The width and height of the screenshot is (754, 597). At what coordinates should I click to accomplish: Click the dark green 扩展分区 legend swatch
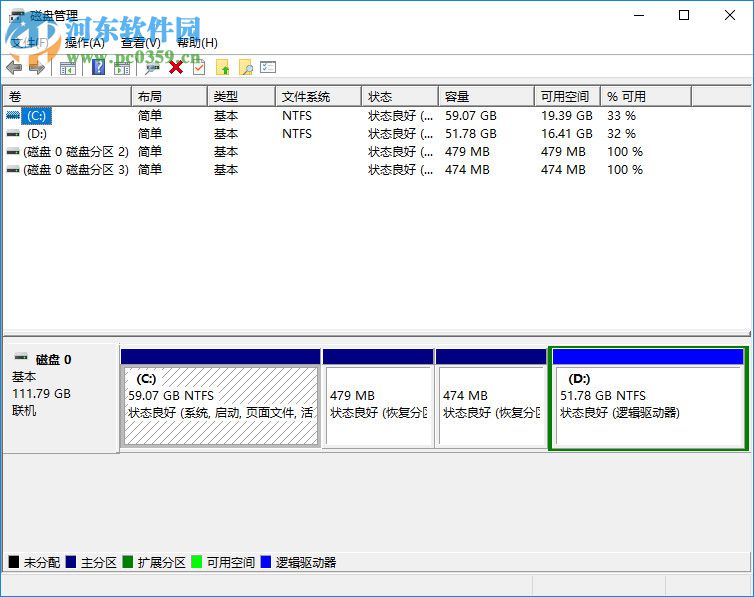pyautogui.click(x=127, y=562)
